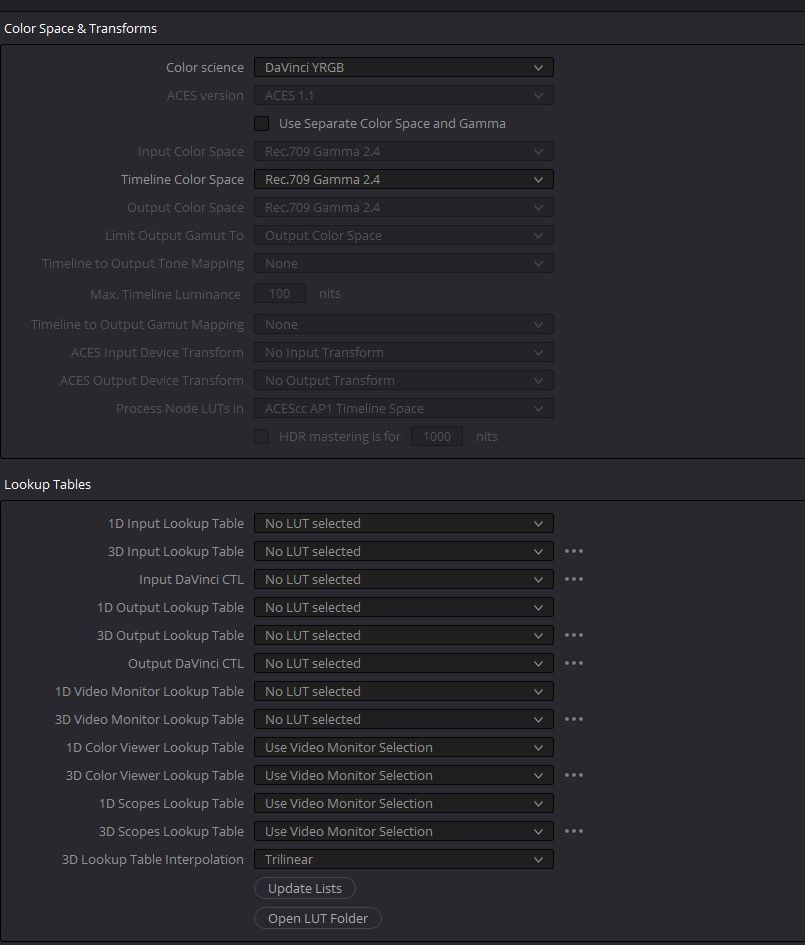Click the Max. Timeline Luminance nits field

280,294
